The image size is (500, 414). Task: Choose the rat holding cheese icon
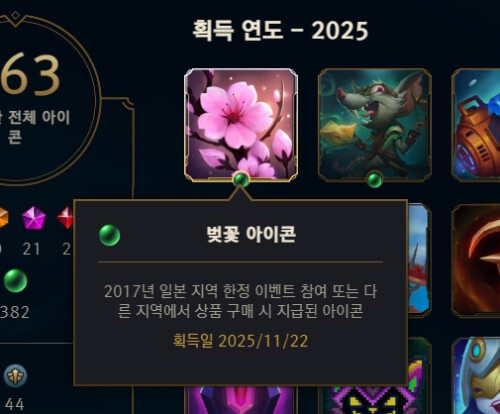375,125
